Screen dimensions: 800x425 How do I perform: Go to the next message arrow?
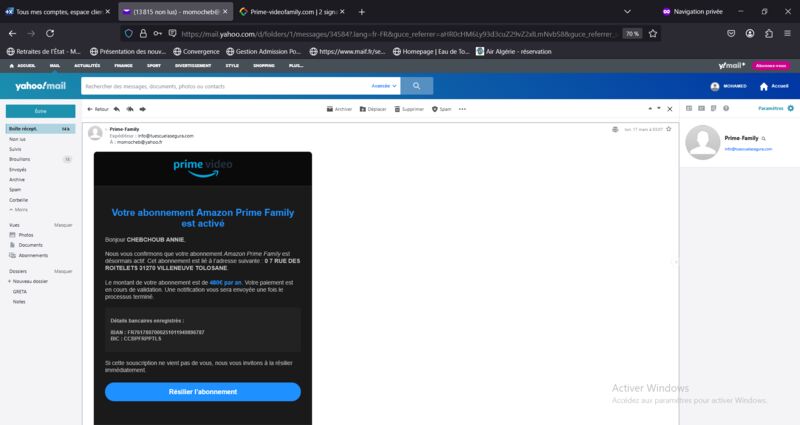[x=659, y=109]
